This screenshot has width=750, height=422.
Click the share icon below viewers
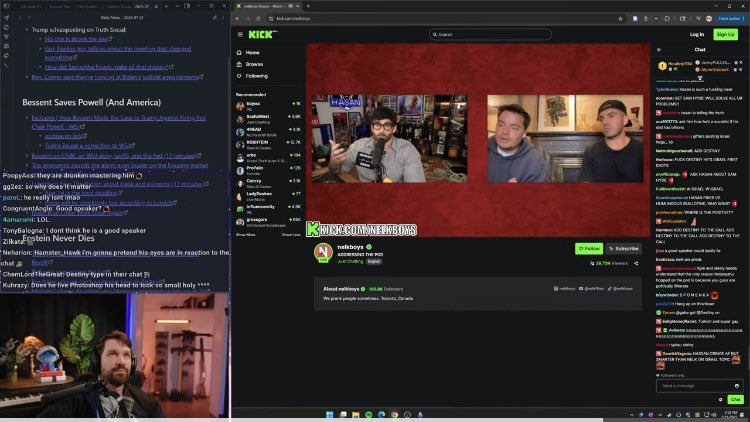(636, 264)
